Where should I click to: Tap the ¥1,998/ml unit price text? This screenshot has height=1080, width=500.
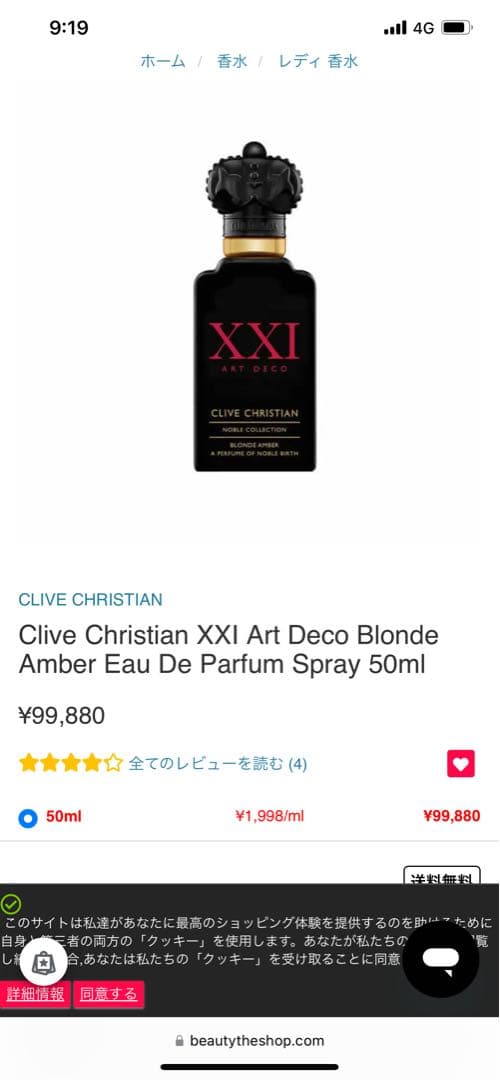pyautogui.click(x=269, y=817)
